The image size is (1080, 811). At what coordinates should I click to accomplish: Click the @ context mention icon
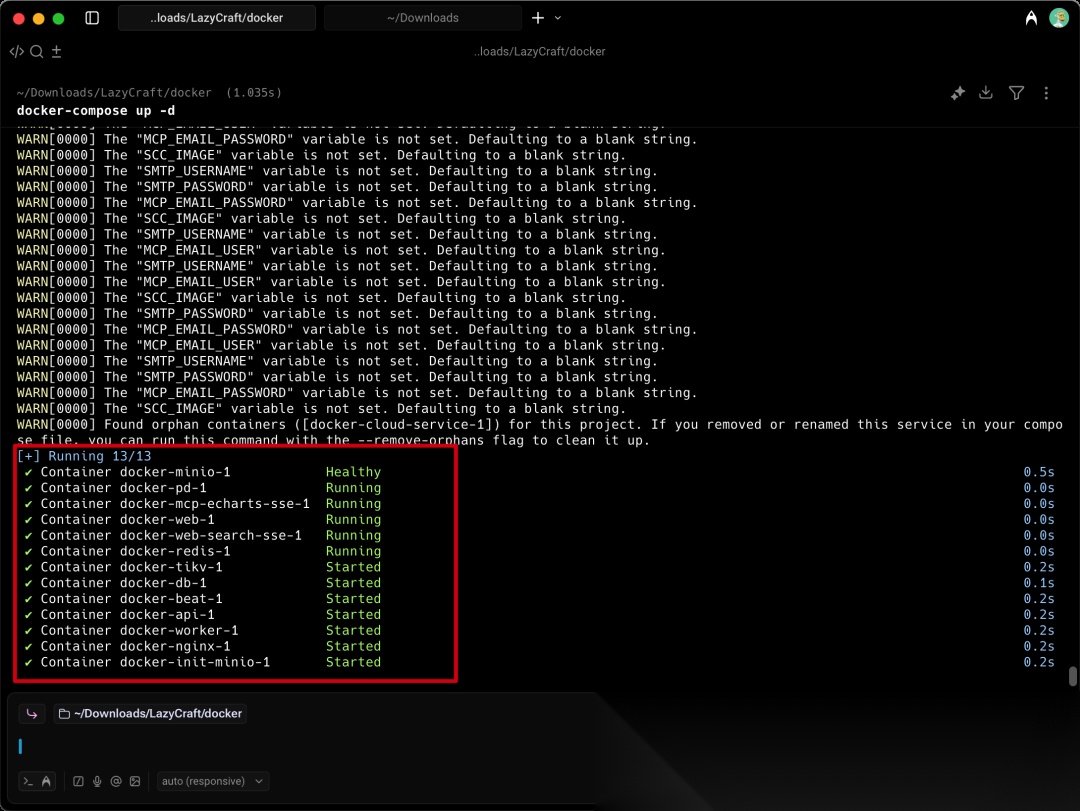116,781
